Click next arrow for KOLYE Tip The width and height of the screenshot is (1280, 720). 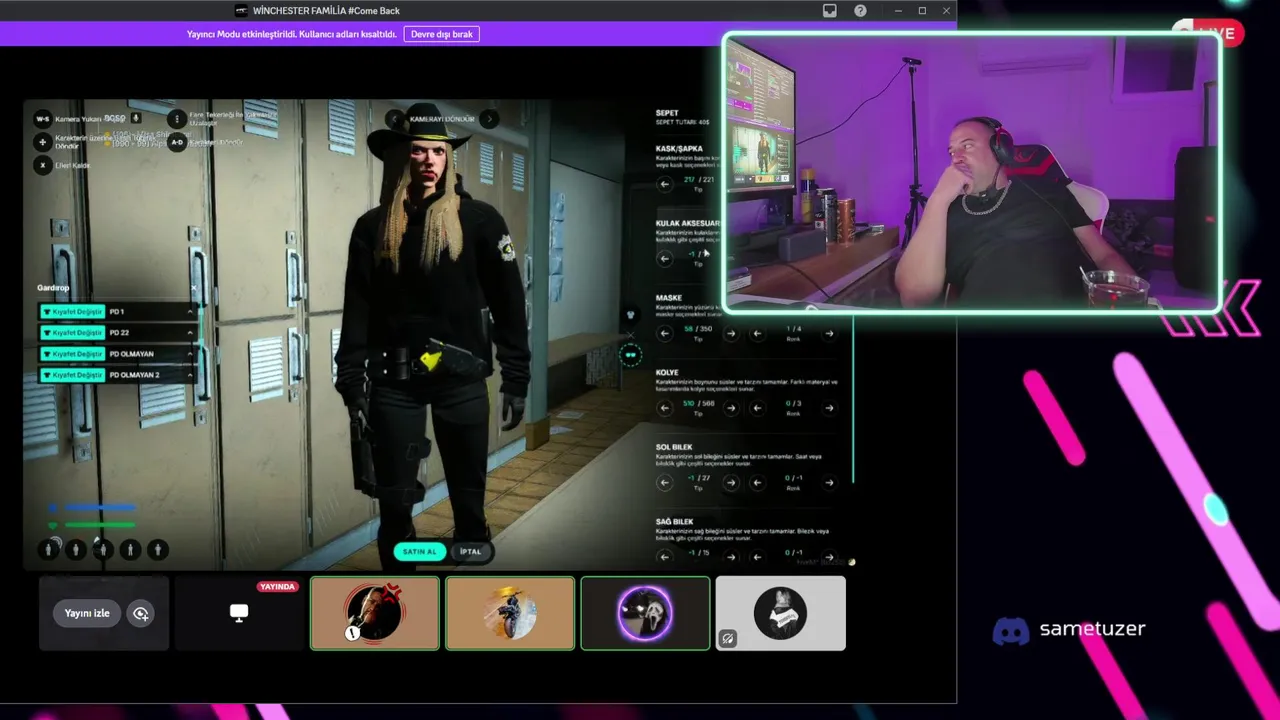click(731, 408)
